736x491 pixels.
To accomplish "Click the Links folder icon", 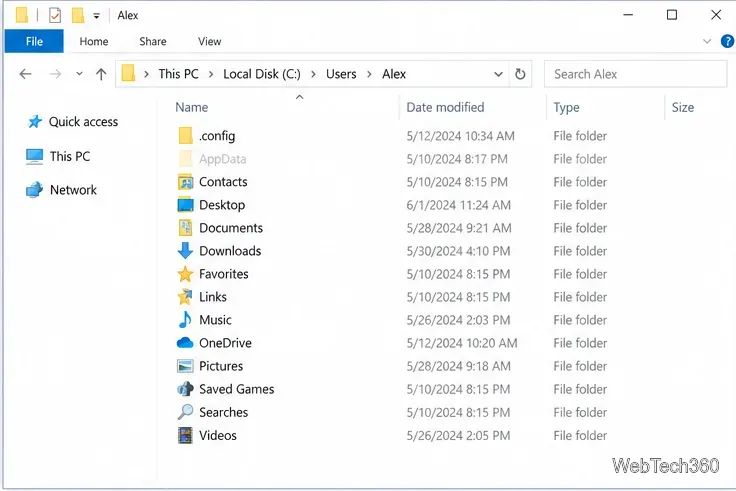I will [185, 297].
